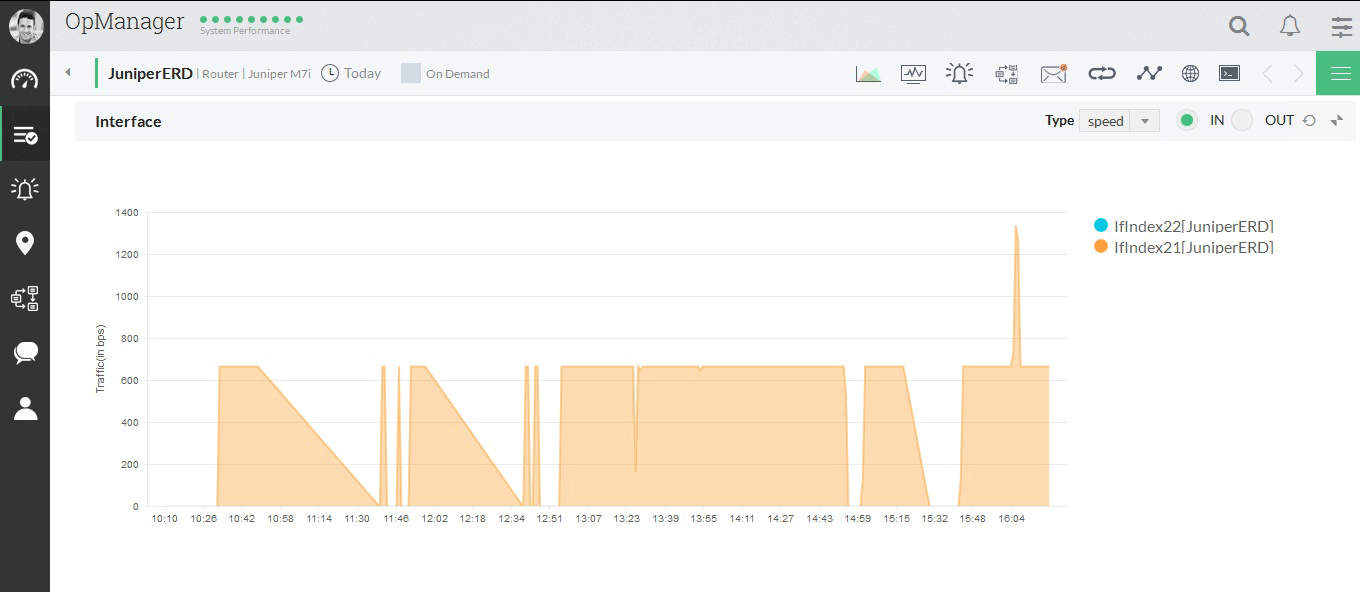Collapse panel with back triangle
The height and width of the screenshot is (592, 1360).
(x=68, y=73)
